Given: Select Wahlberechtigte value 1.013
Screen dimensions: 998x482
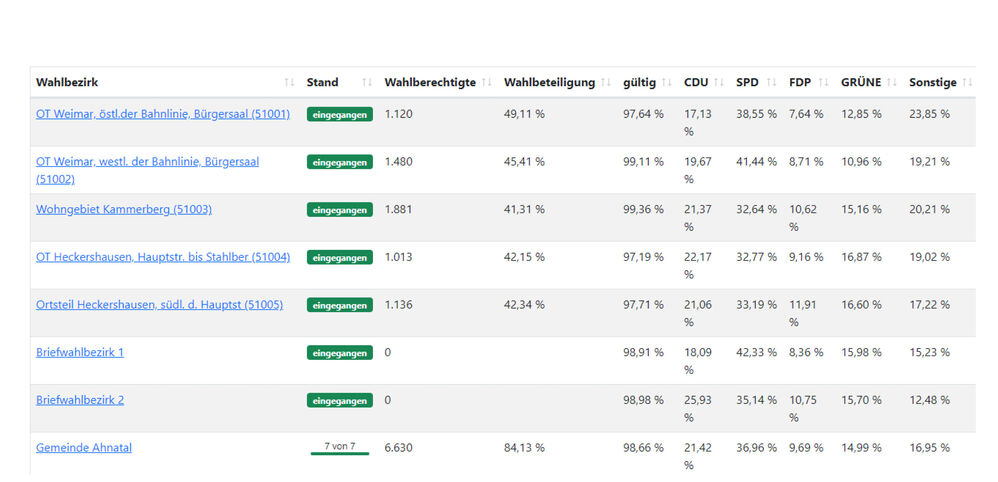Looking at the screenshot, I should [x=398, y=257].
